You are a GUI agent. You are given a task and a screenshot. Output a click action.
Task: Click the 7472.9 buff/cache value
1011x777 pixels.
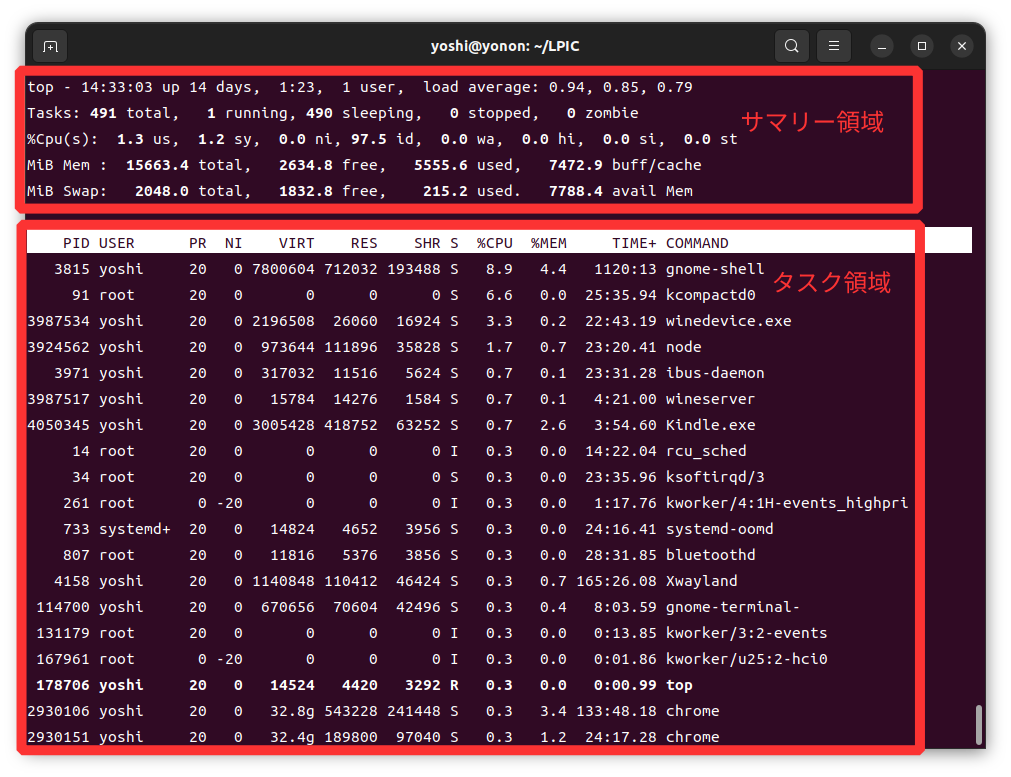(575, 165)
